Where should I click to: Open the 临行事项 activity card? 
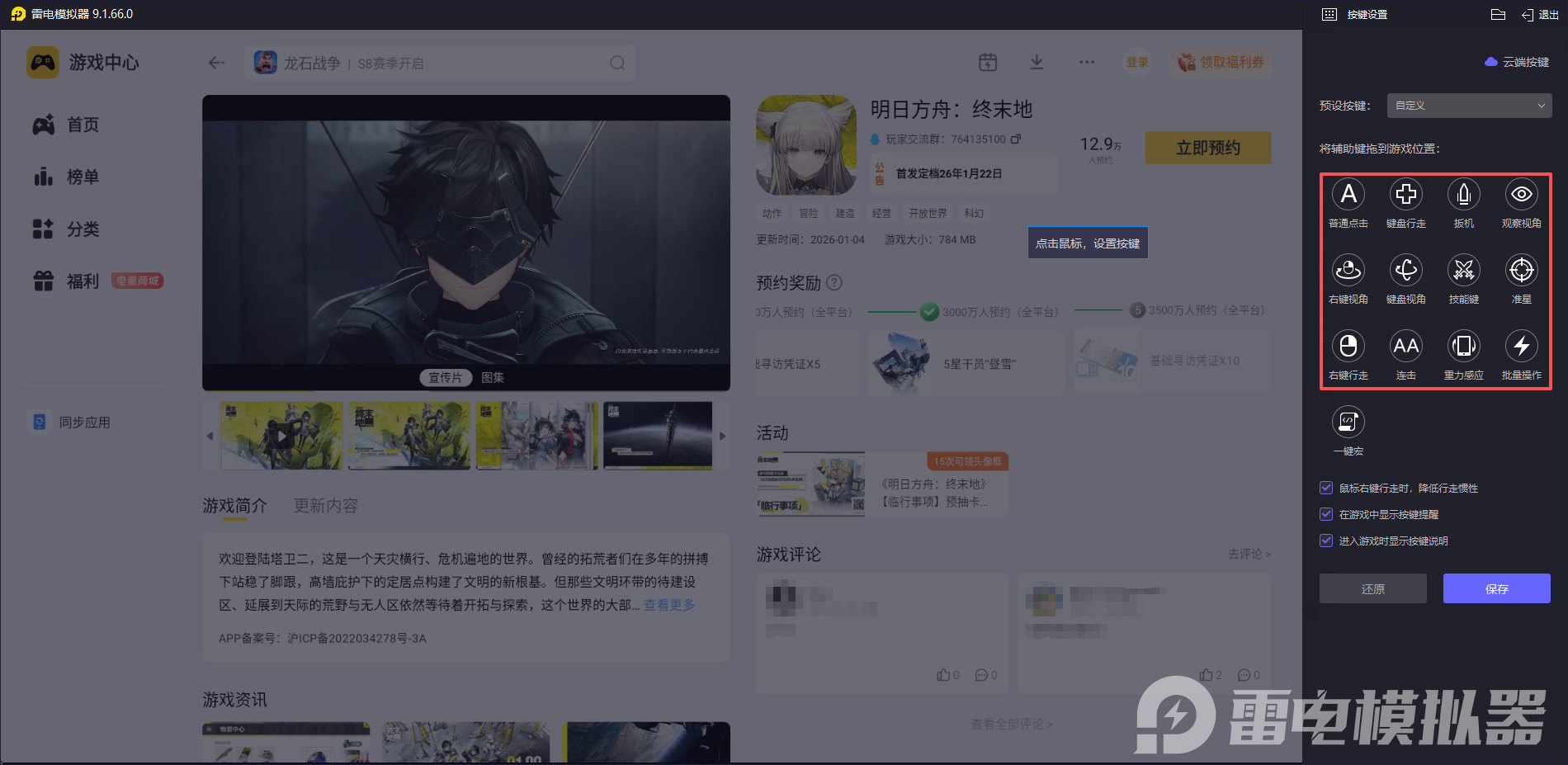tap(882, 484)
